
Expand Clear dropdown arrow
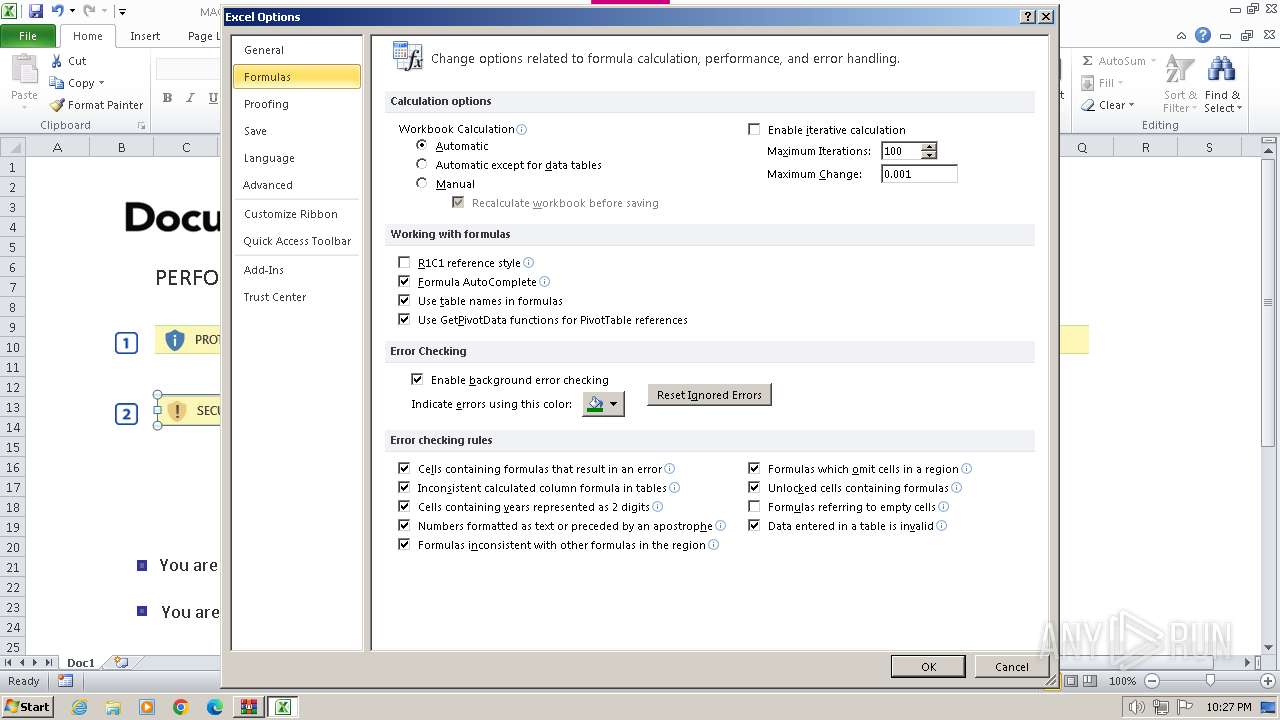[1132, 105]
